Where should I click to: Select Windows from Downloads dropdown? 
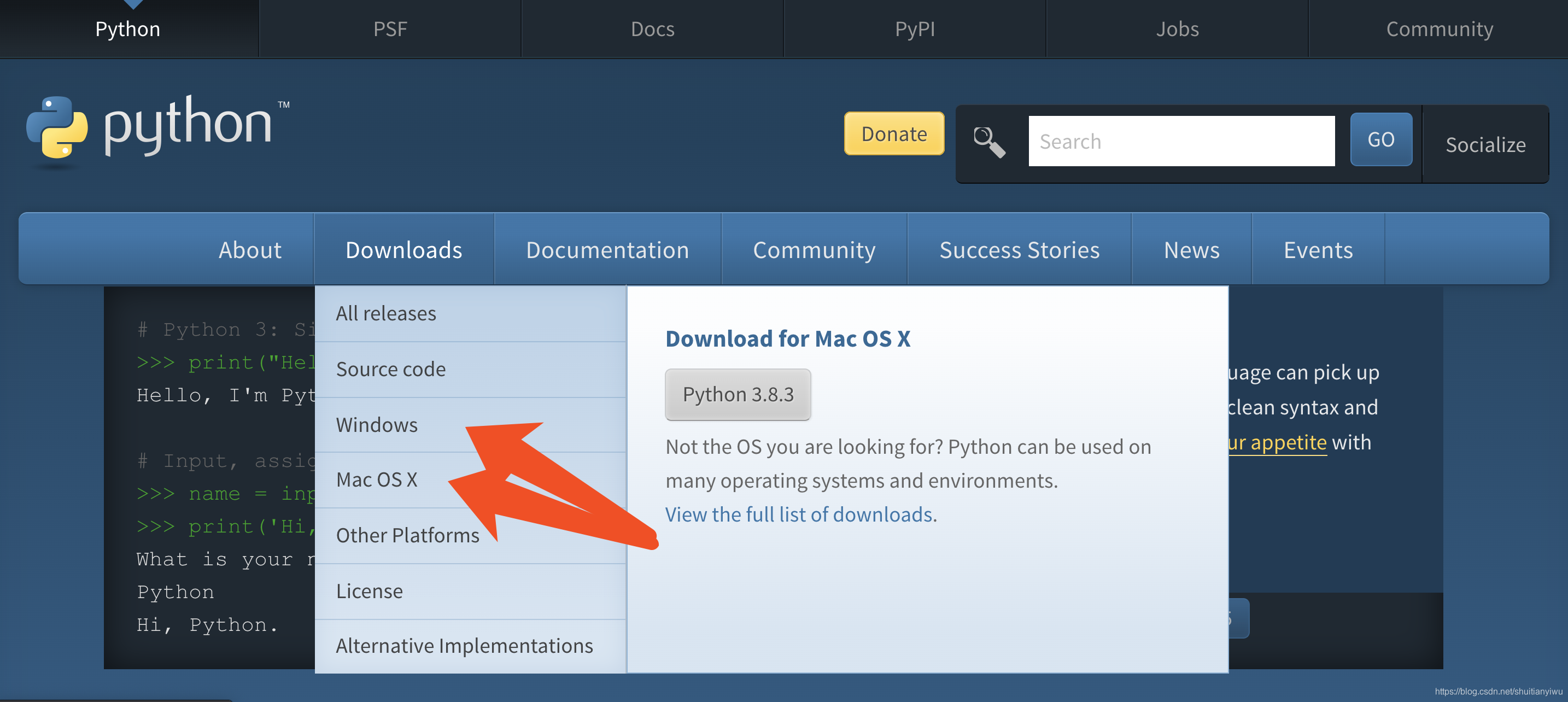pos(471,425)
